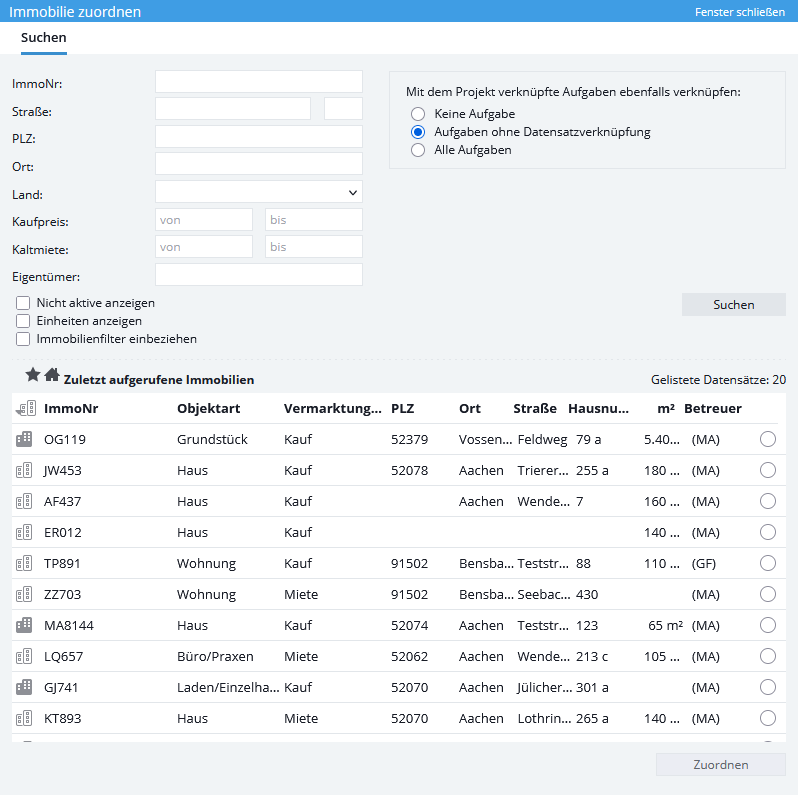Click the building icon in the ZZ703 row
The width and height of the screenshot is (798, 795).
[24, 594]
